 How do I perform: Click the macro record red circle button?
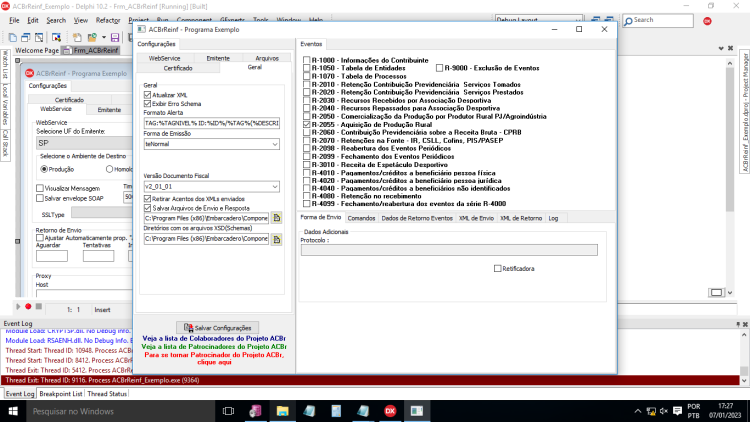tap(28, 307)
